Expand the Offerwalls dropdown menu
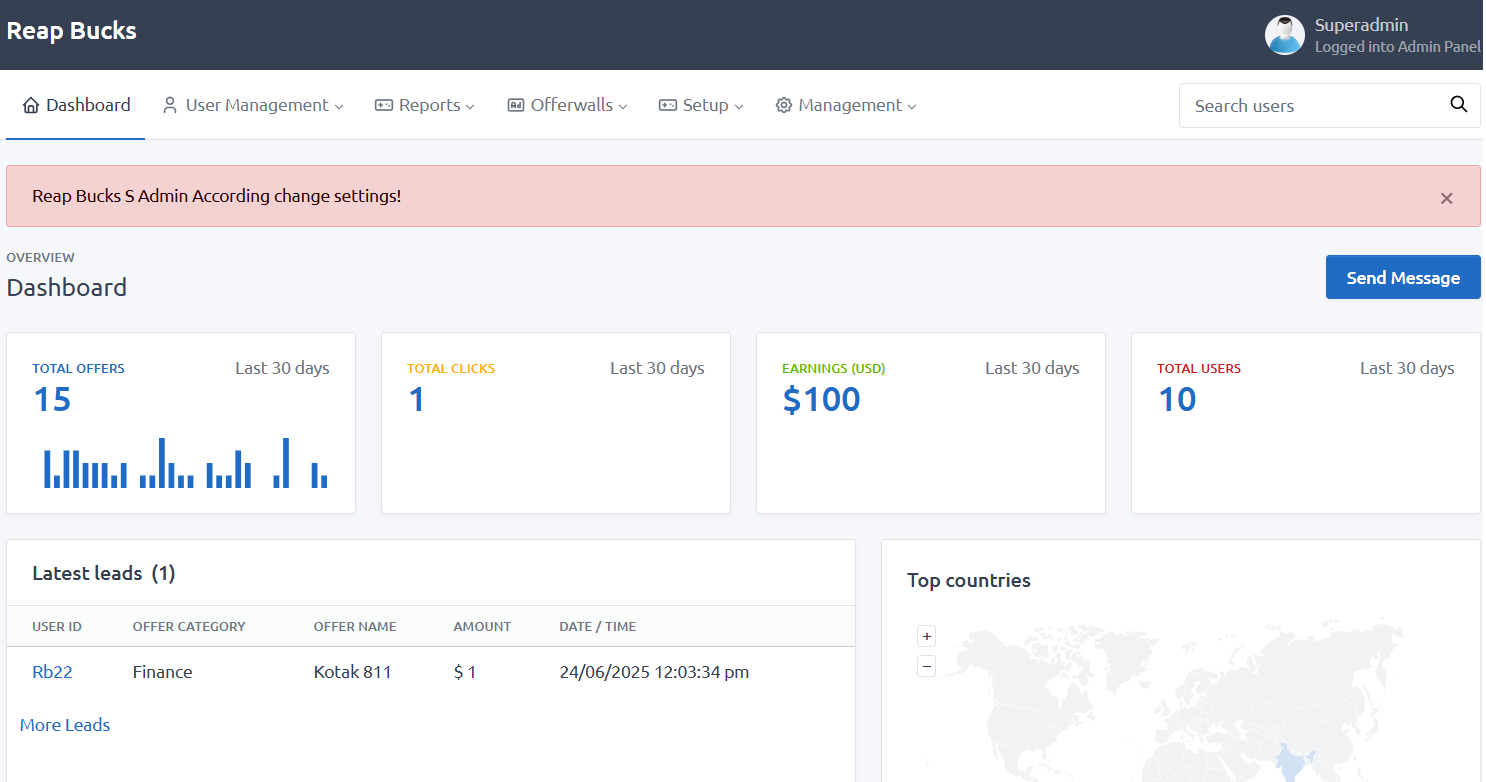The image size is (1486, 782). click(623, 106)
